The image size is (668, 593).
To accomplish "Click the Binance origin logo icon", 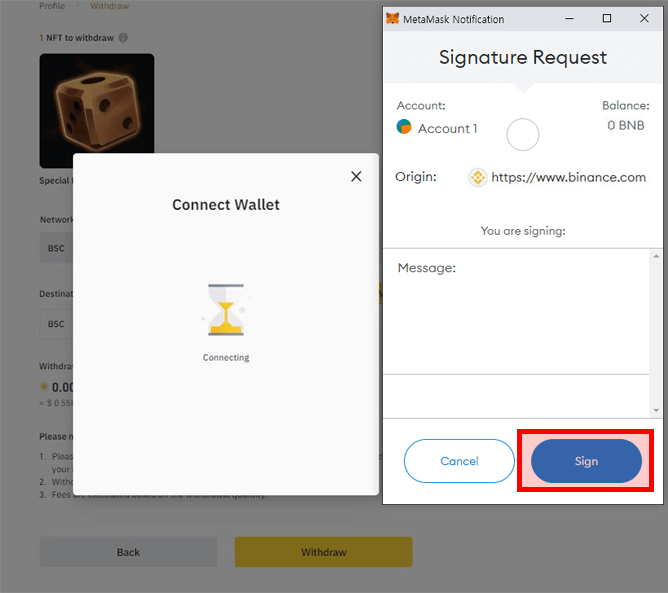I will coord(478,177).
